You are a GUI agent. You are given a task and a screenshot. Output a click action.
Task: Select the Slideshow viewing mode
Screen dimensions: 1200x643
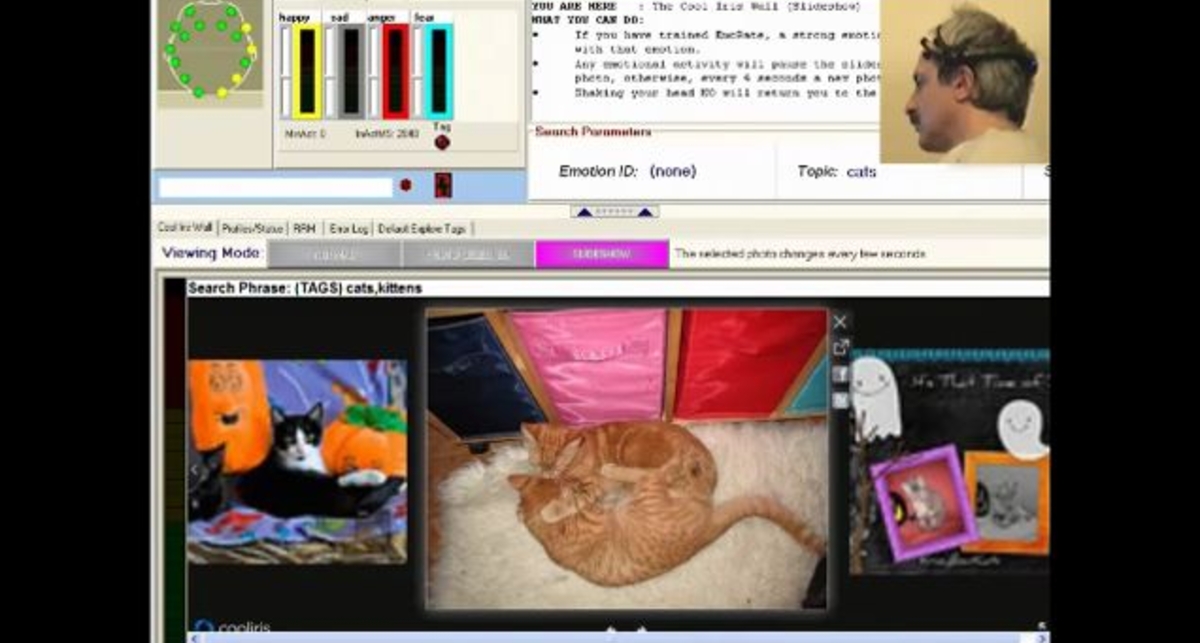pos(601,254)
